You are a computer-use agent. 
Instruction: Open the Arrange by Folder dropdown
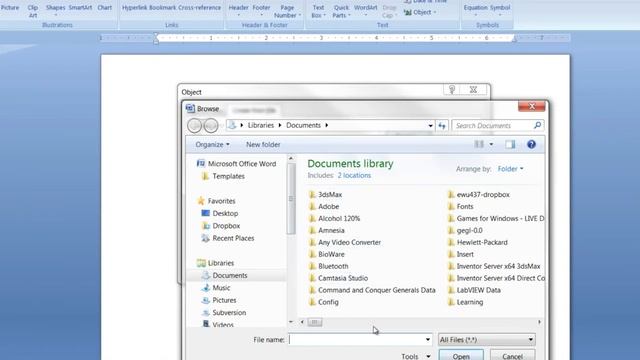[510, 169]
